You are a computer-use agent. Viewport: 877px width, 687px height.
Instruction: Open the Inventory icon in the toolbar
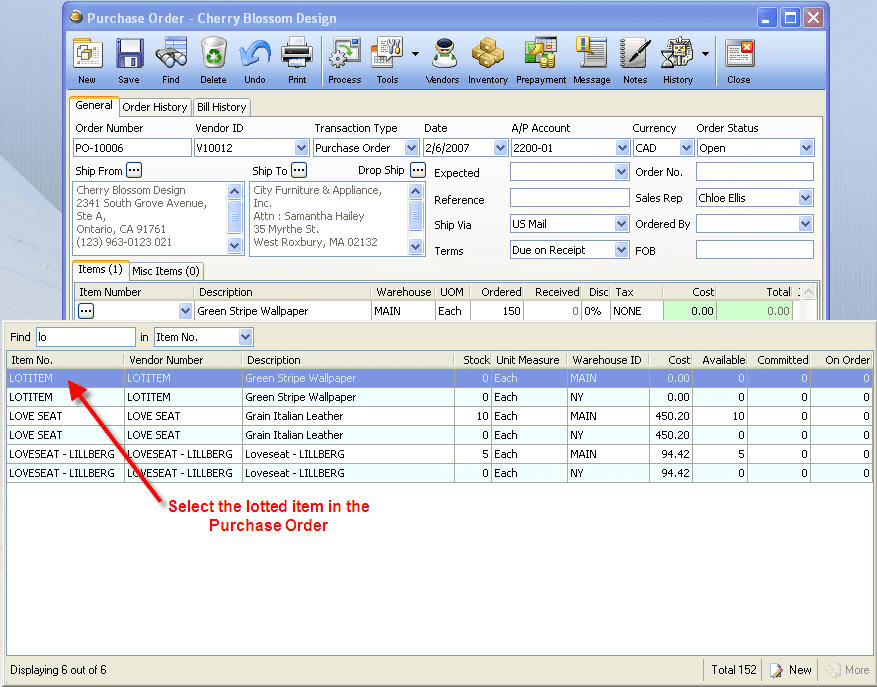487,58
